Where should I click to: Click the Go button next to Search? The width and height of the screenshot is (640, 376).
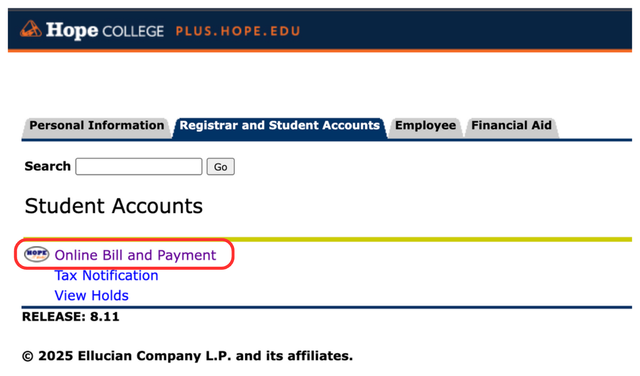[x=220, y=167]
